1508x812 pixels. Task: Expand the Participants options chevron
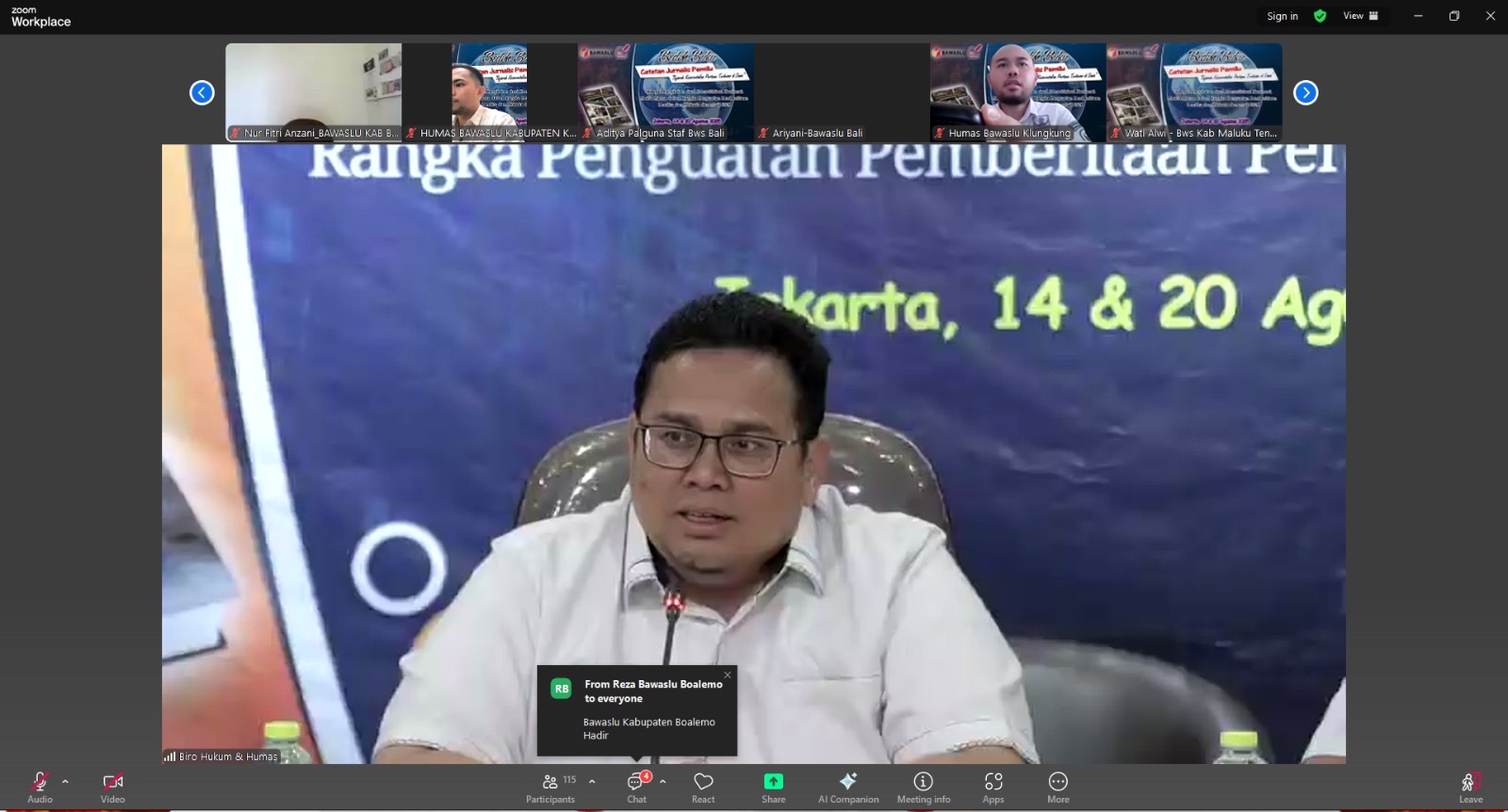point(592,782)
